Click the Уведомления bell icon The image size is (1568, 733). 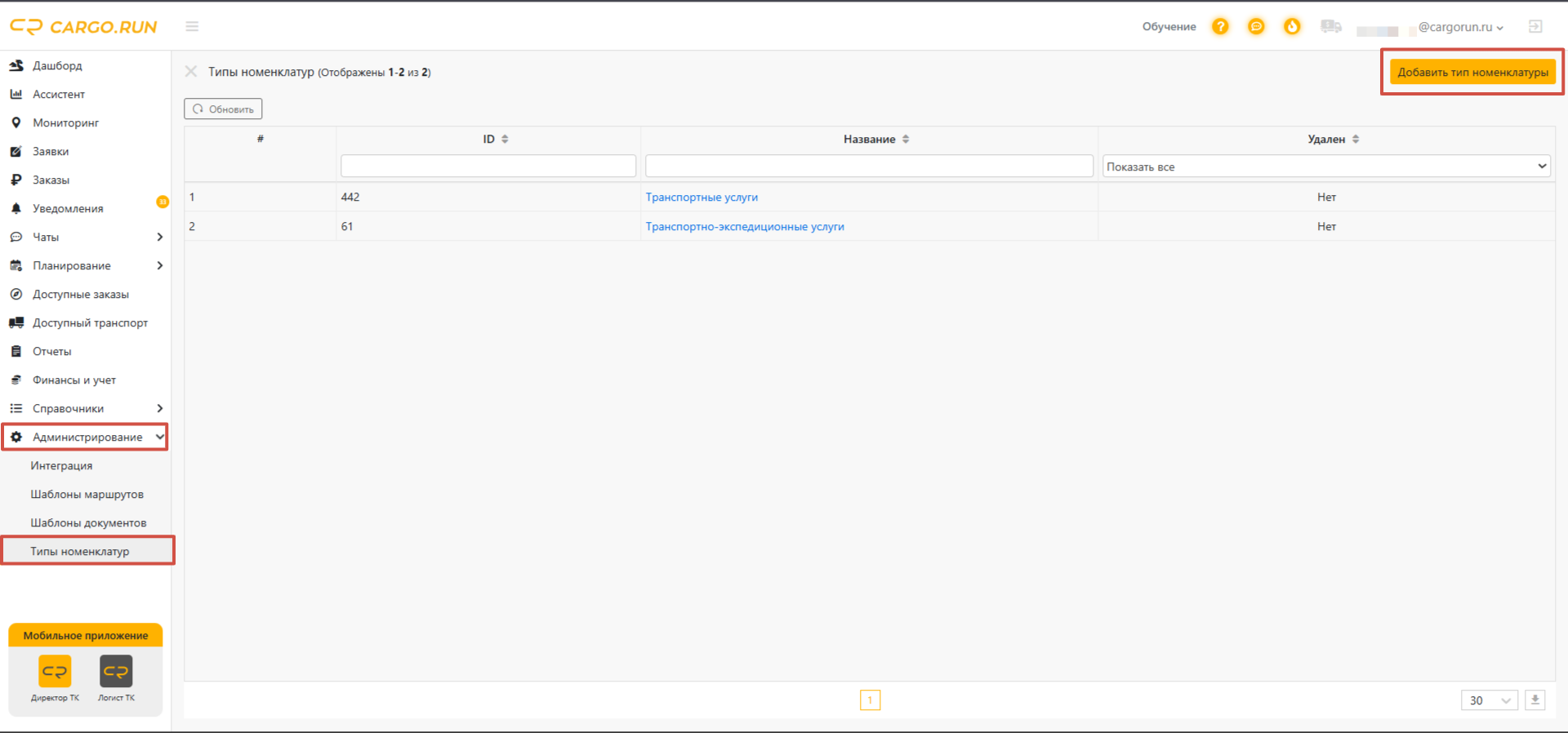[16, 208]
